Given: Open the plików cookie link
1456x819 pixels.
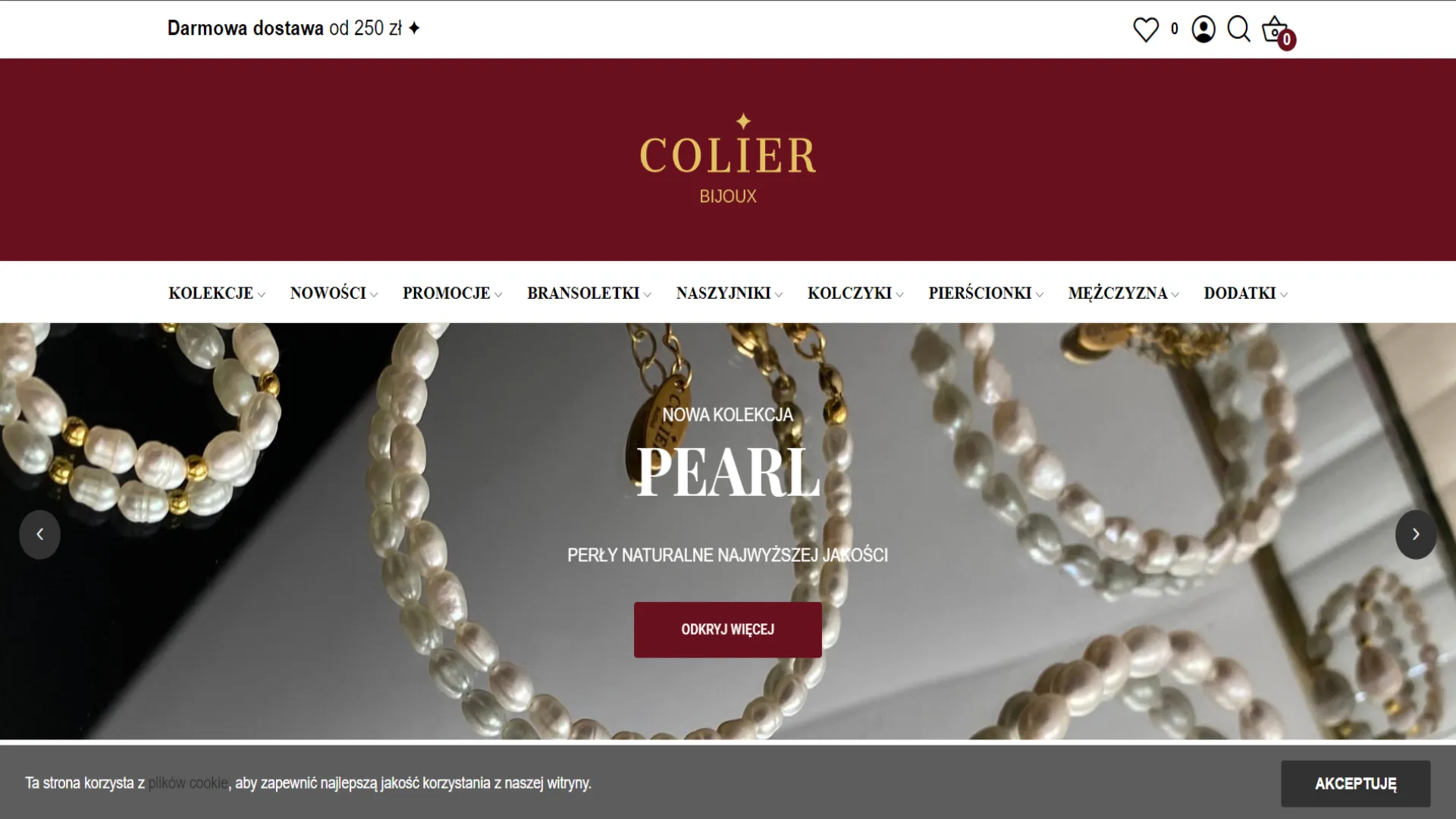Looking at the screenshot, I should tap(188, 783).
